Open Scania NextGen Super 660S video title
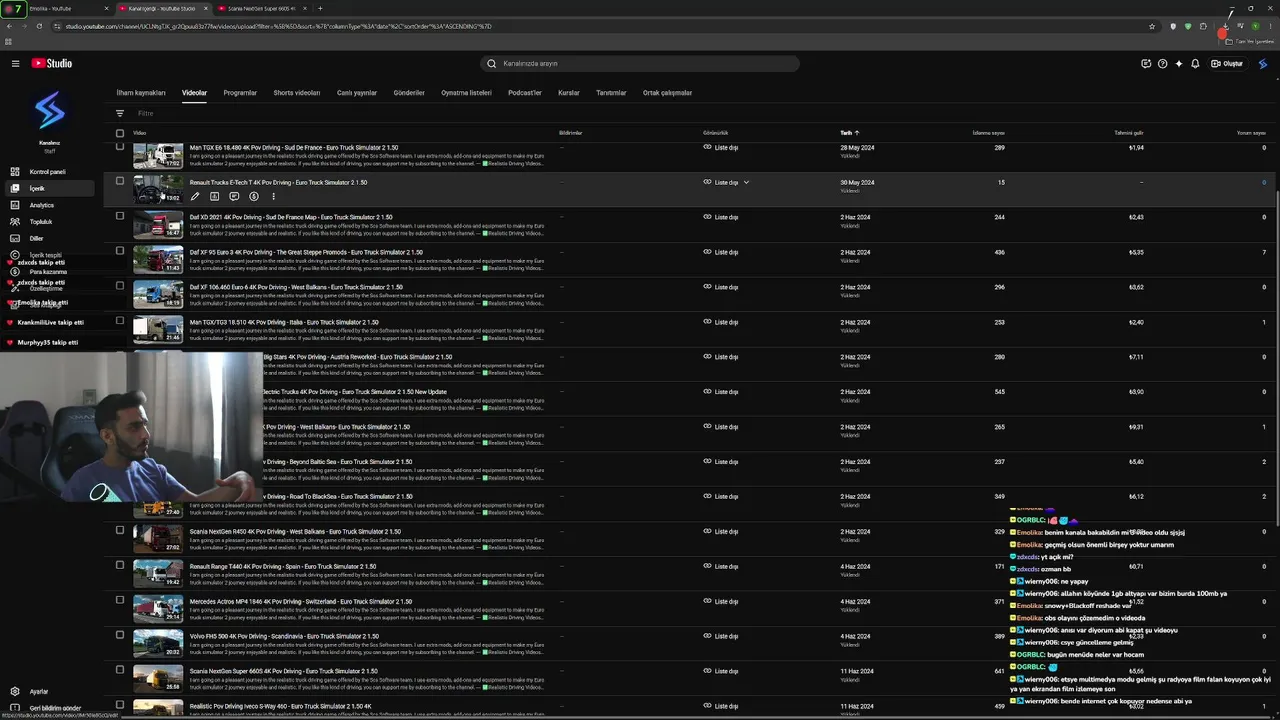This screenshot has height=720, width=1280. 283,671
